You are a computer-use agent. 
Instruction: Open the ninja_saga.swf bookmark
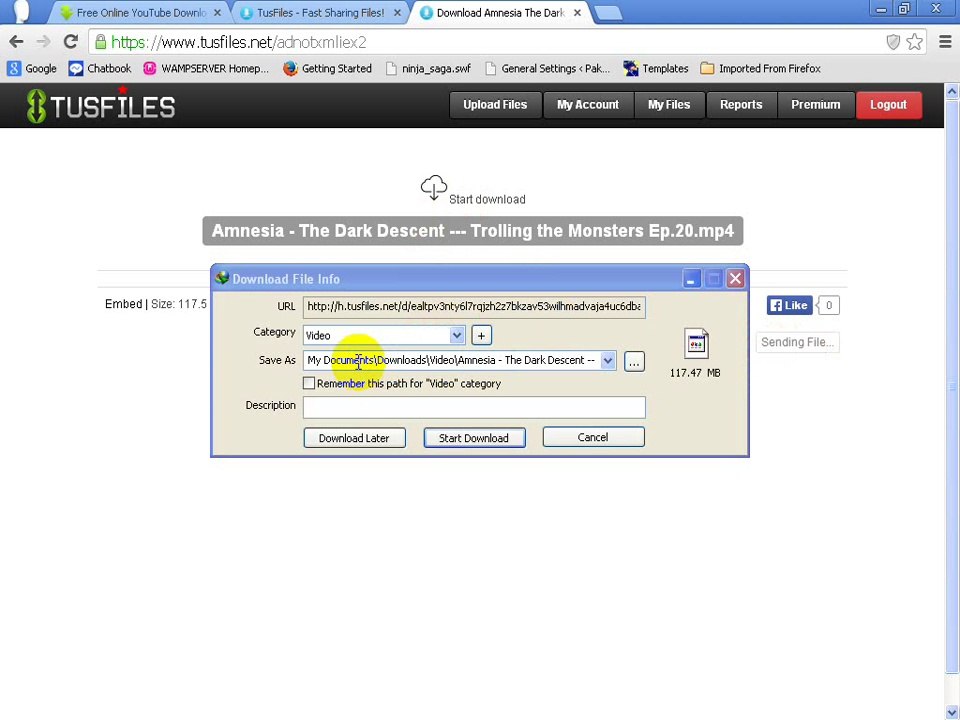[428, 69]
